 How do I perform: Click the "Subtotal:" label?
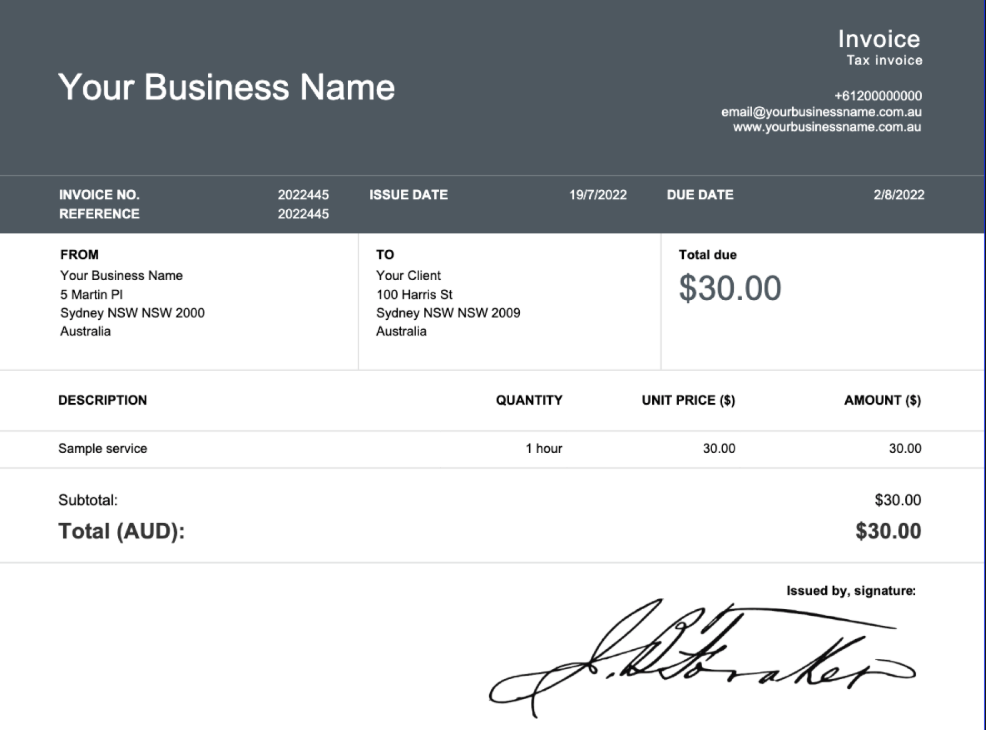[x=88, y=500]
